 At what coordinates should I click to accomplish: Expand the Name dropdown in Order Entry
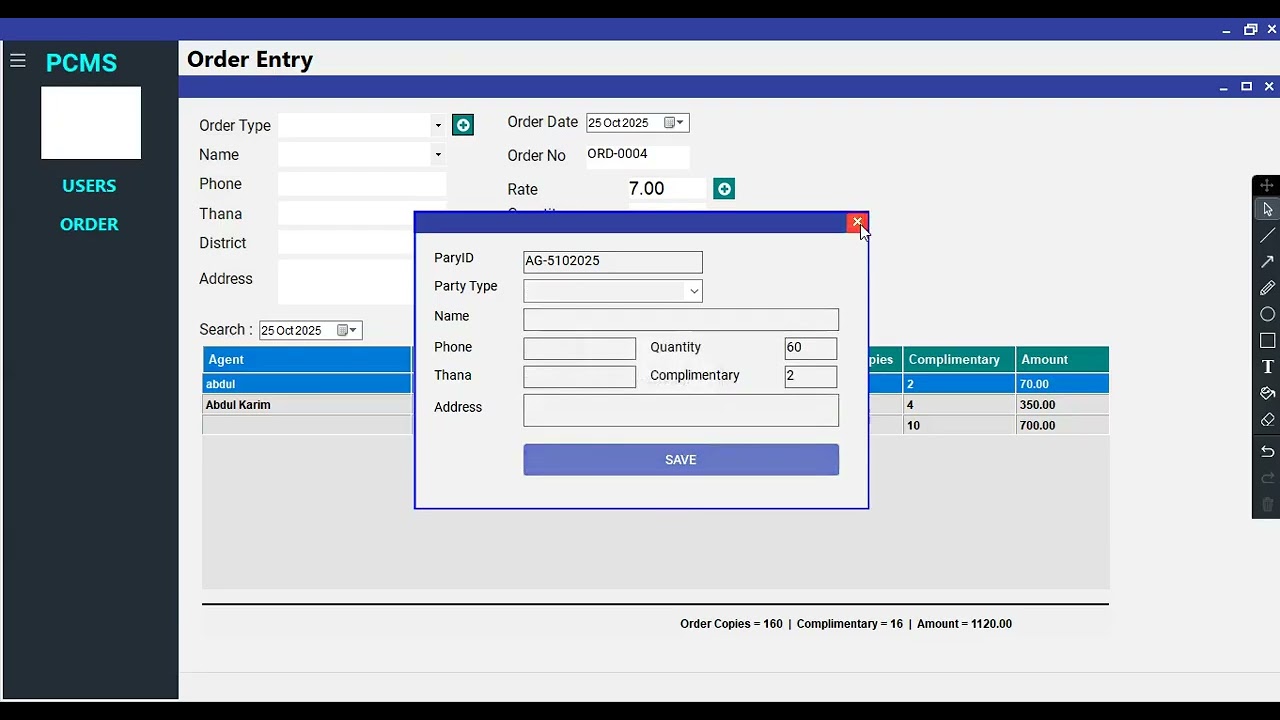[437, 155]
